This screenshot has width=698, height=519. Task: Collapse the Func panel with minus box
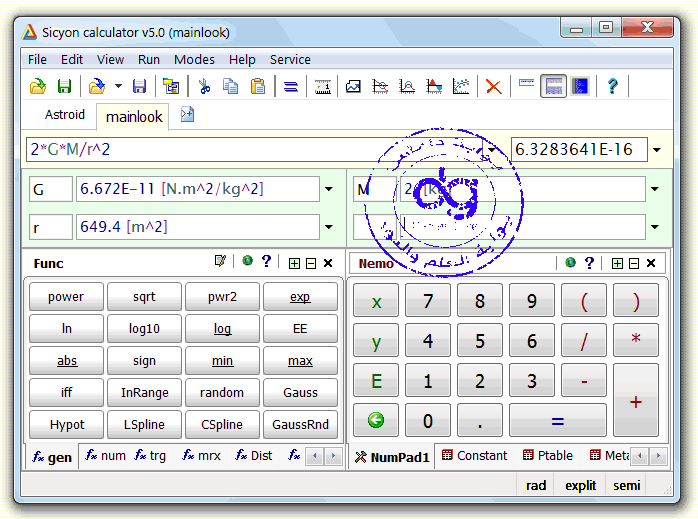(x=311, y=264)
